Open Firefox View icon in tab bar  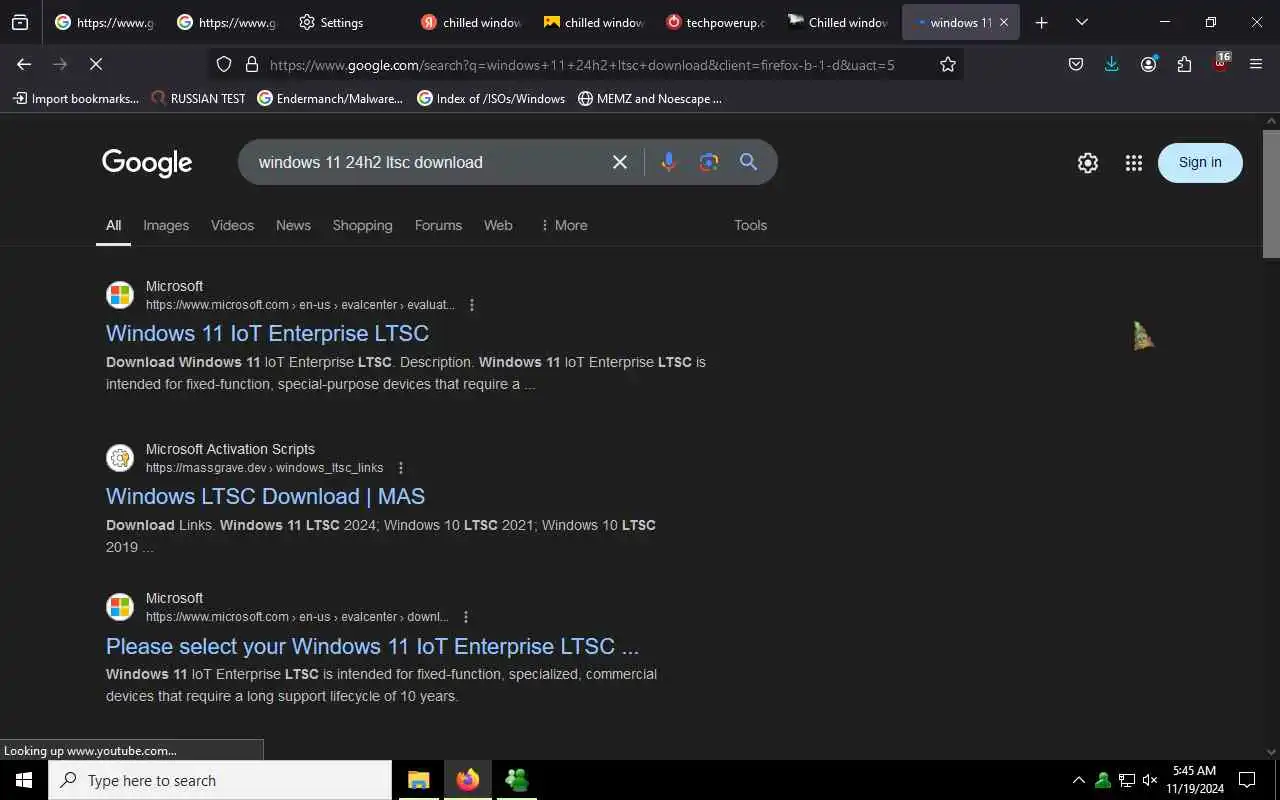click(x=19, y=22)
